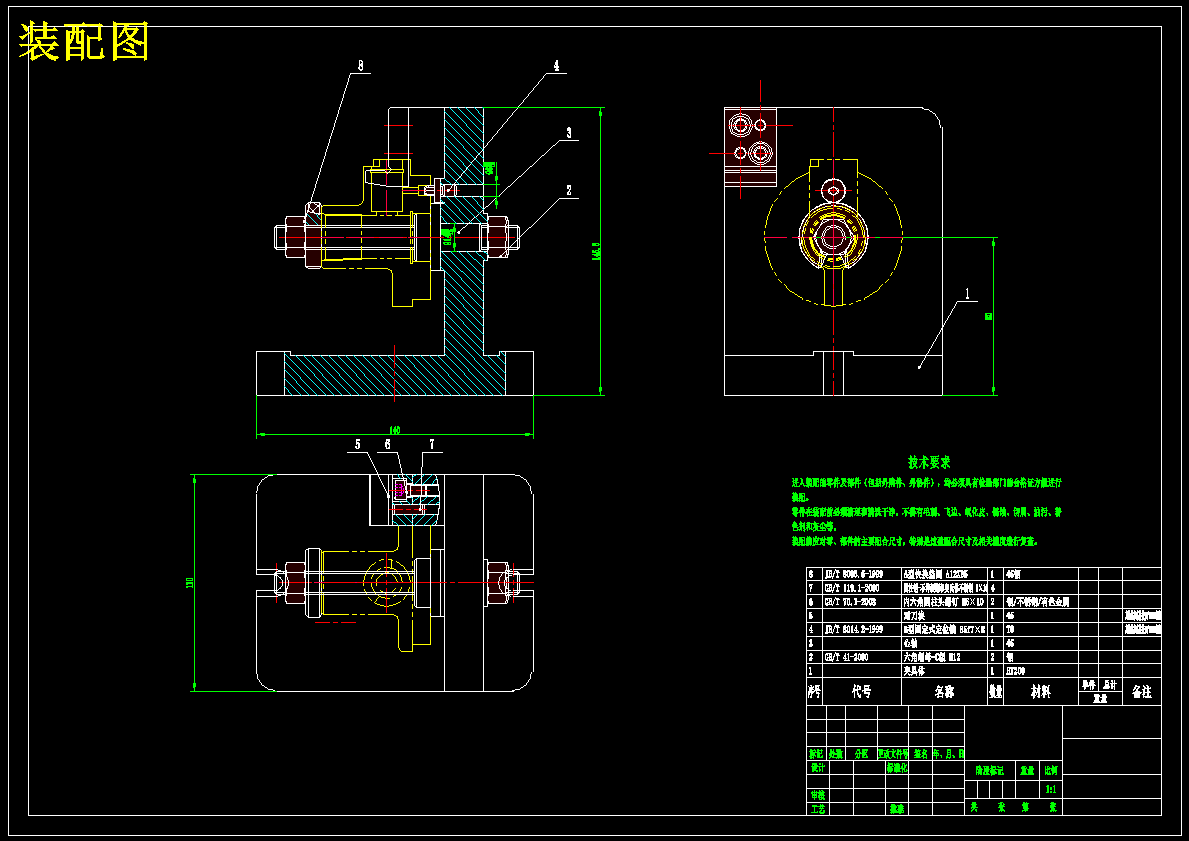The height and width of the screenshot is (841, 1189).
Task: Click the 名称 column header
Action: point(944,692)
